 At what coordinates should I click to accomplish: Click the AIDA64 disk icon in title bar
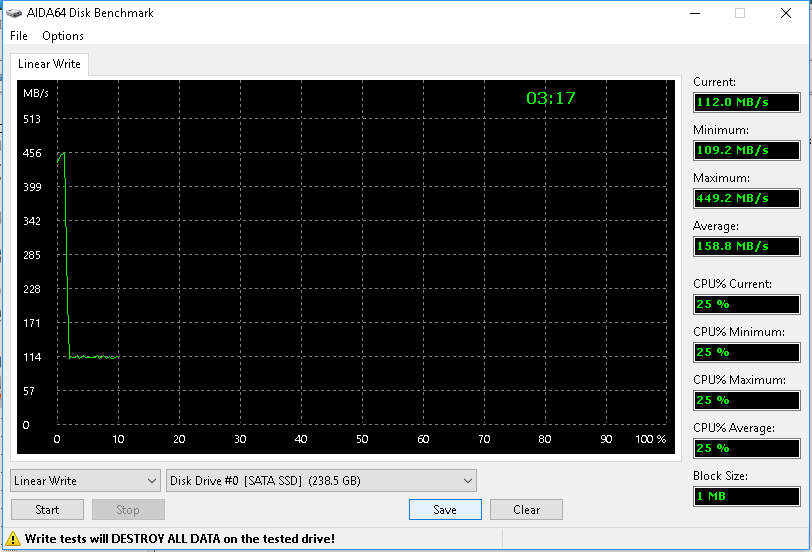(x=14, y=13)
